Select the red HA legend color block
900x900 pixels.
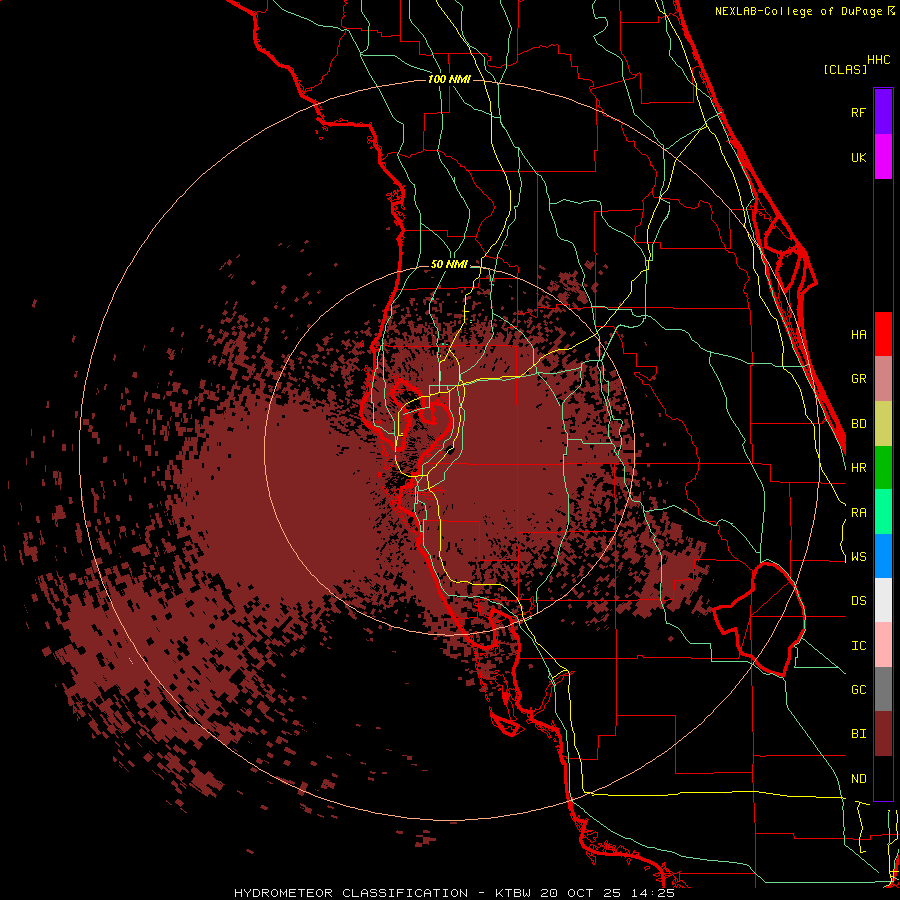[x=883, y=334]
